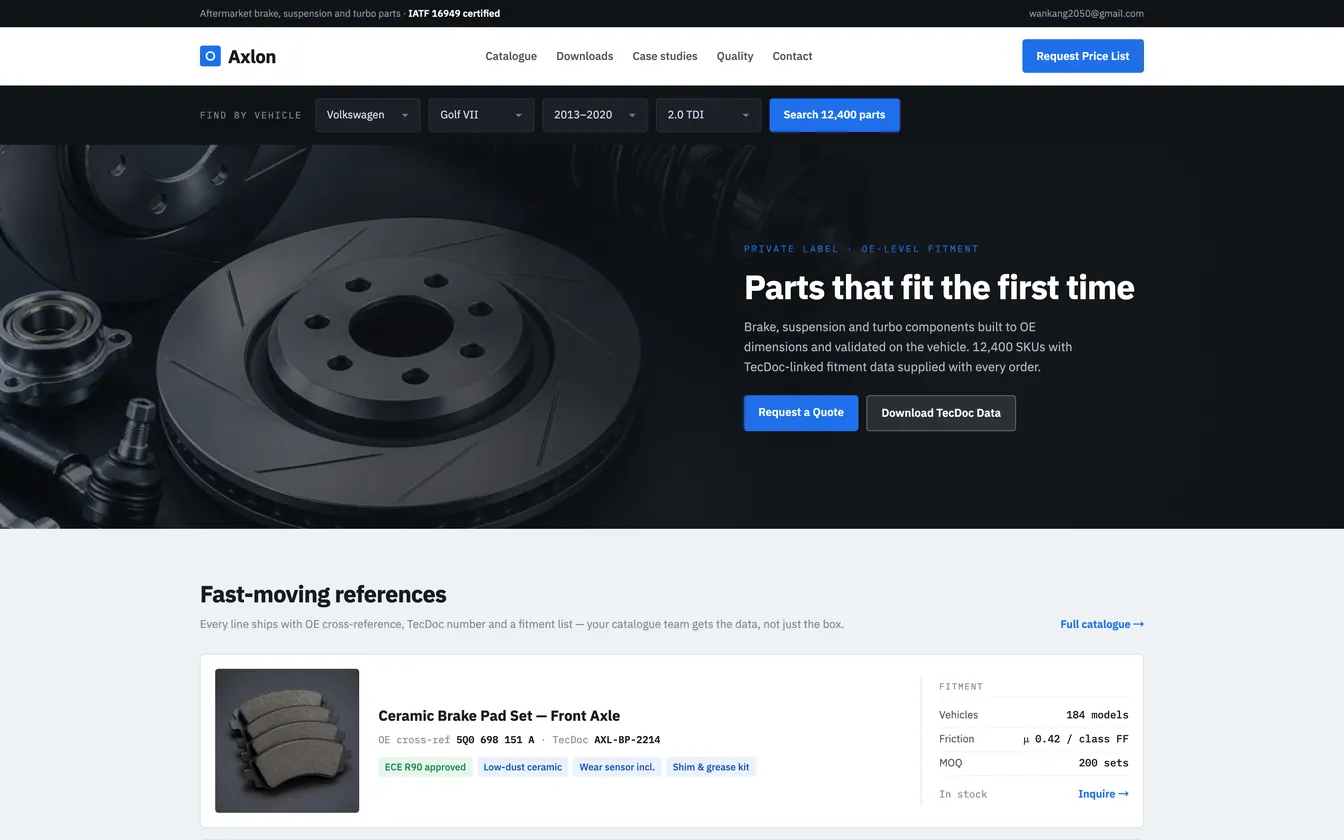
Task: Open the 2013–2020 year dropdown
Action: (x=595, y=115)
